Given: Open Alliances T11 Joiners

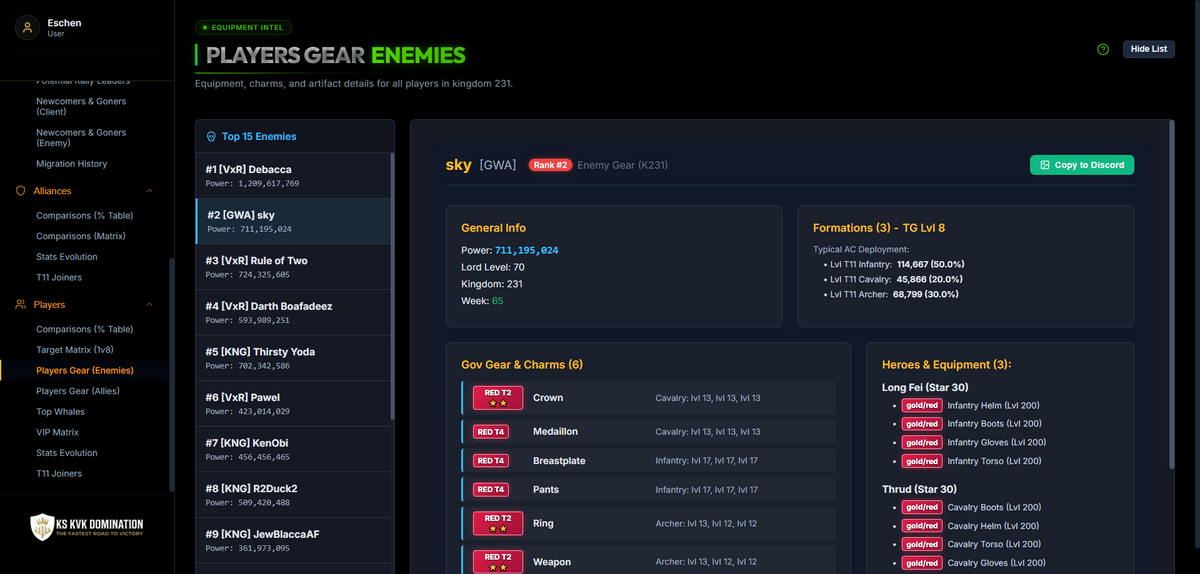Looking at the screenshot, I should pos(59,277).
